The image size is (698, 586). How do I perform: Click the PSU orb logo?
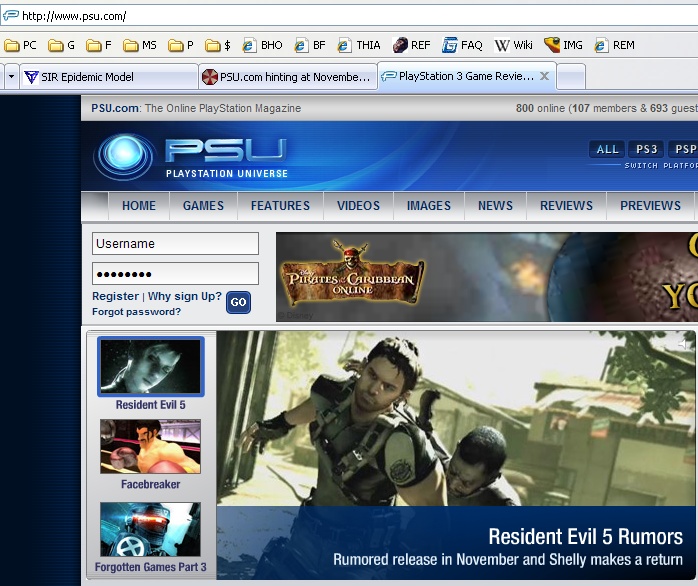coord(124,157)
